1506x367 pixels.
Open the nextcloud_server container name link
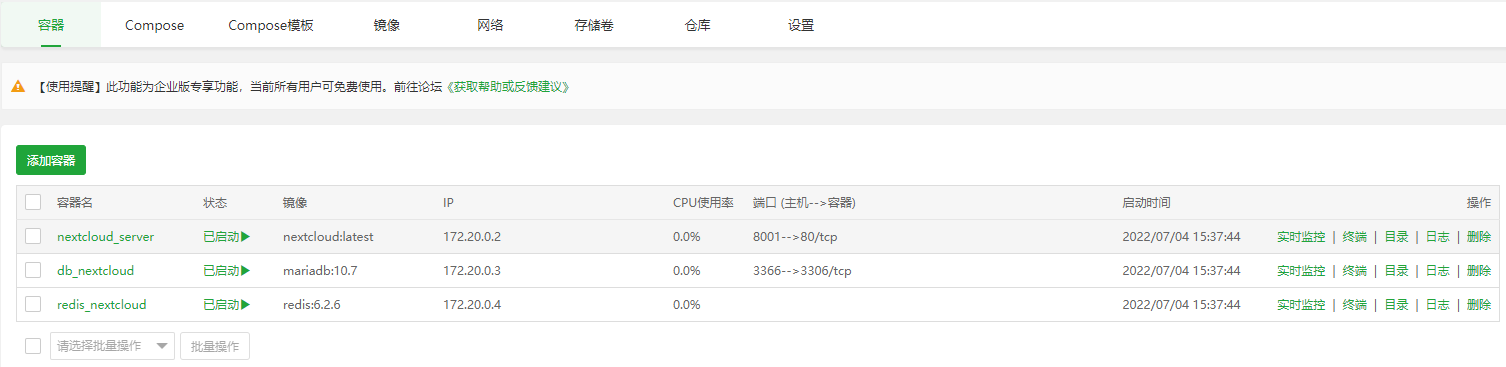[106, 237]
